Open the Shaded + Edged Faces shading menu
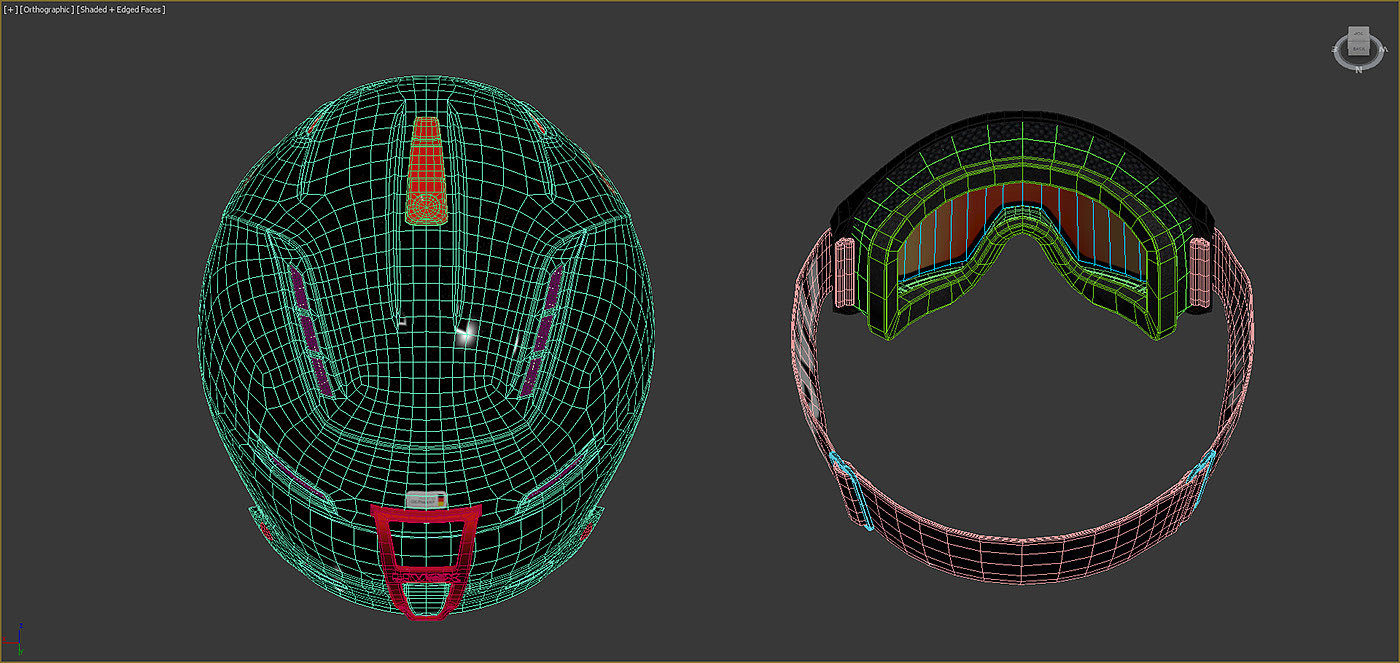Screen dimensions: 1400x663 click(121, 9)
